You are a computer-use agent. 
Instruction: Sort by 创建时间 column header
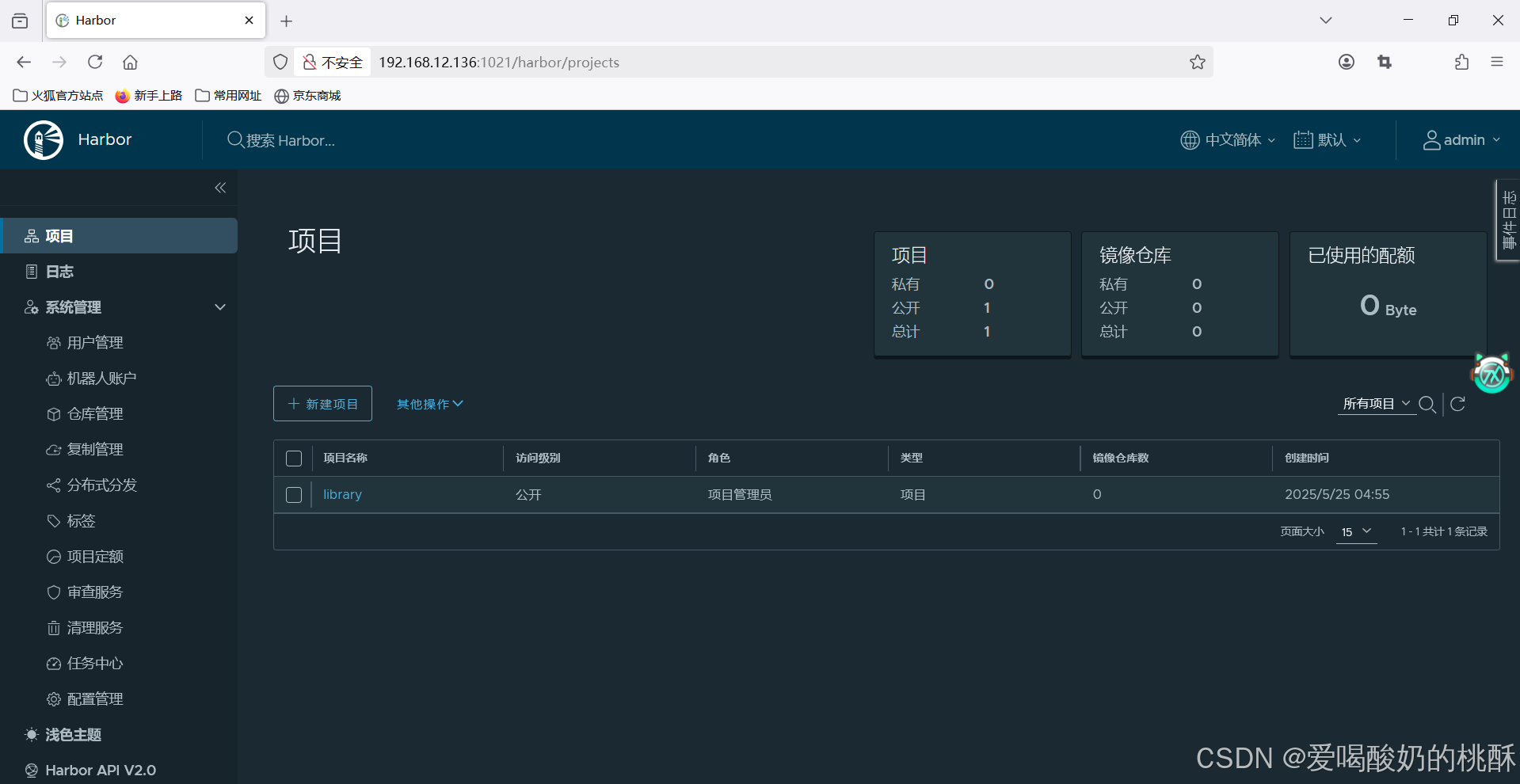pos(1307,459)
